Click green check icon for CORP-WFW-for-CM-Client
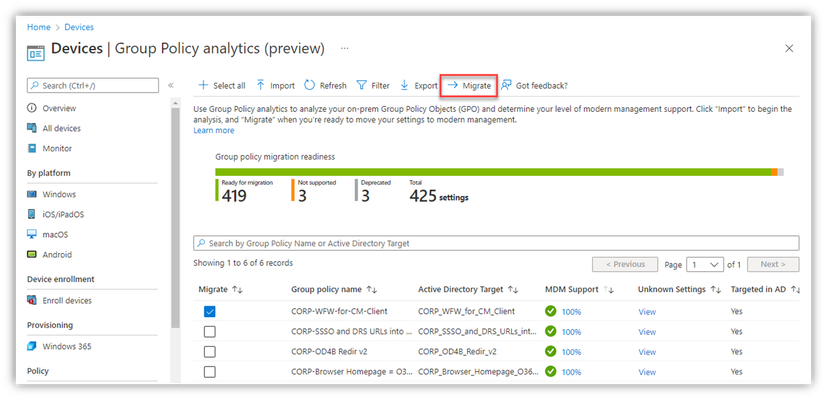The width and height of the screenshot is (827, 400). [551, 311]
